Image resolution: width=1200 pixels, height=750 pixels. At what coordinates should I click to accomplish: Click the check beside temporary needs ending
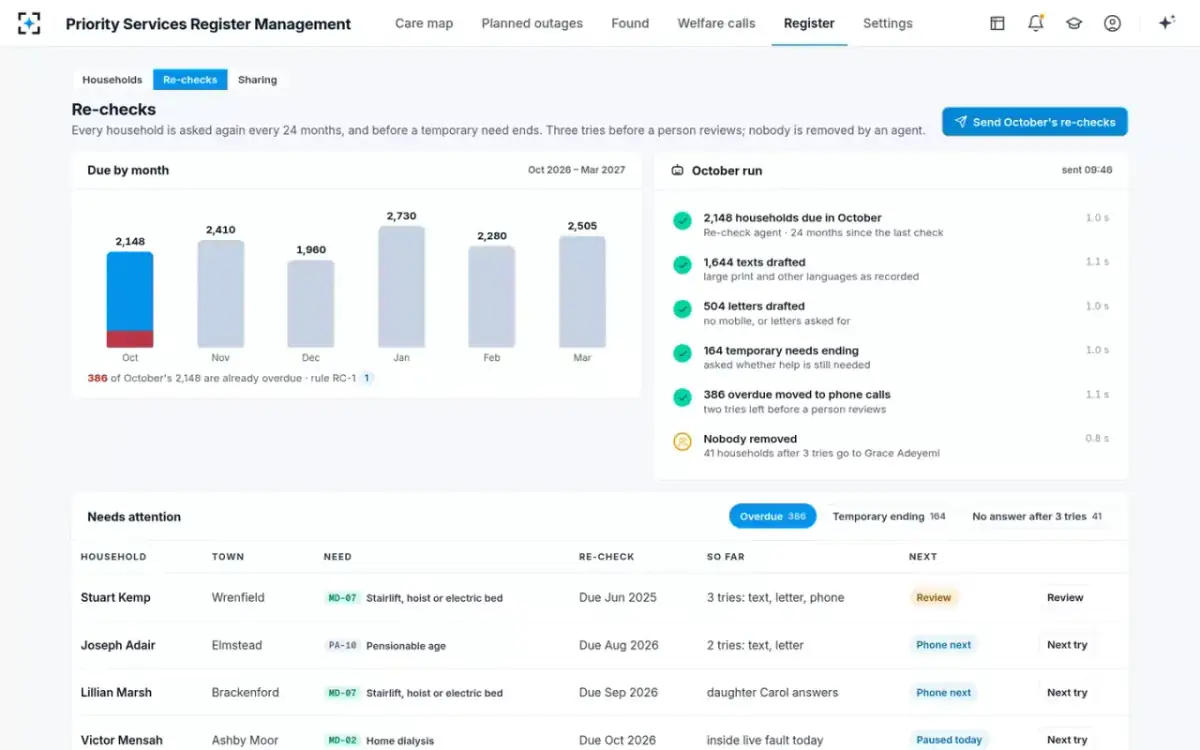pos(682,353)
